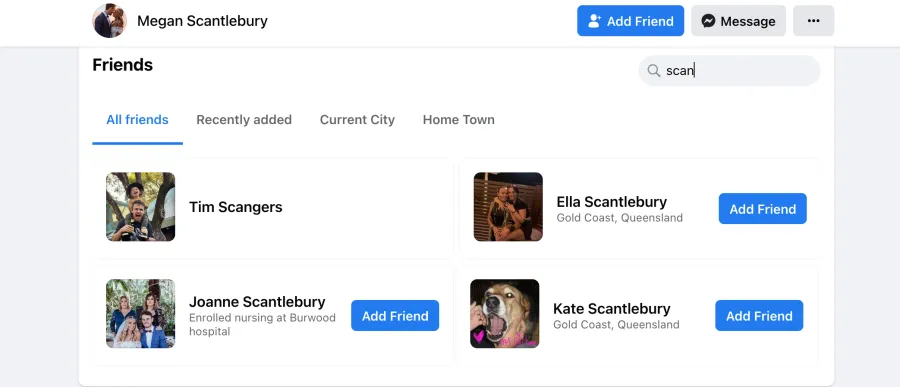Select the Home Town tab
The width and height of the screenshot is (900, 387).
459,119
